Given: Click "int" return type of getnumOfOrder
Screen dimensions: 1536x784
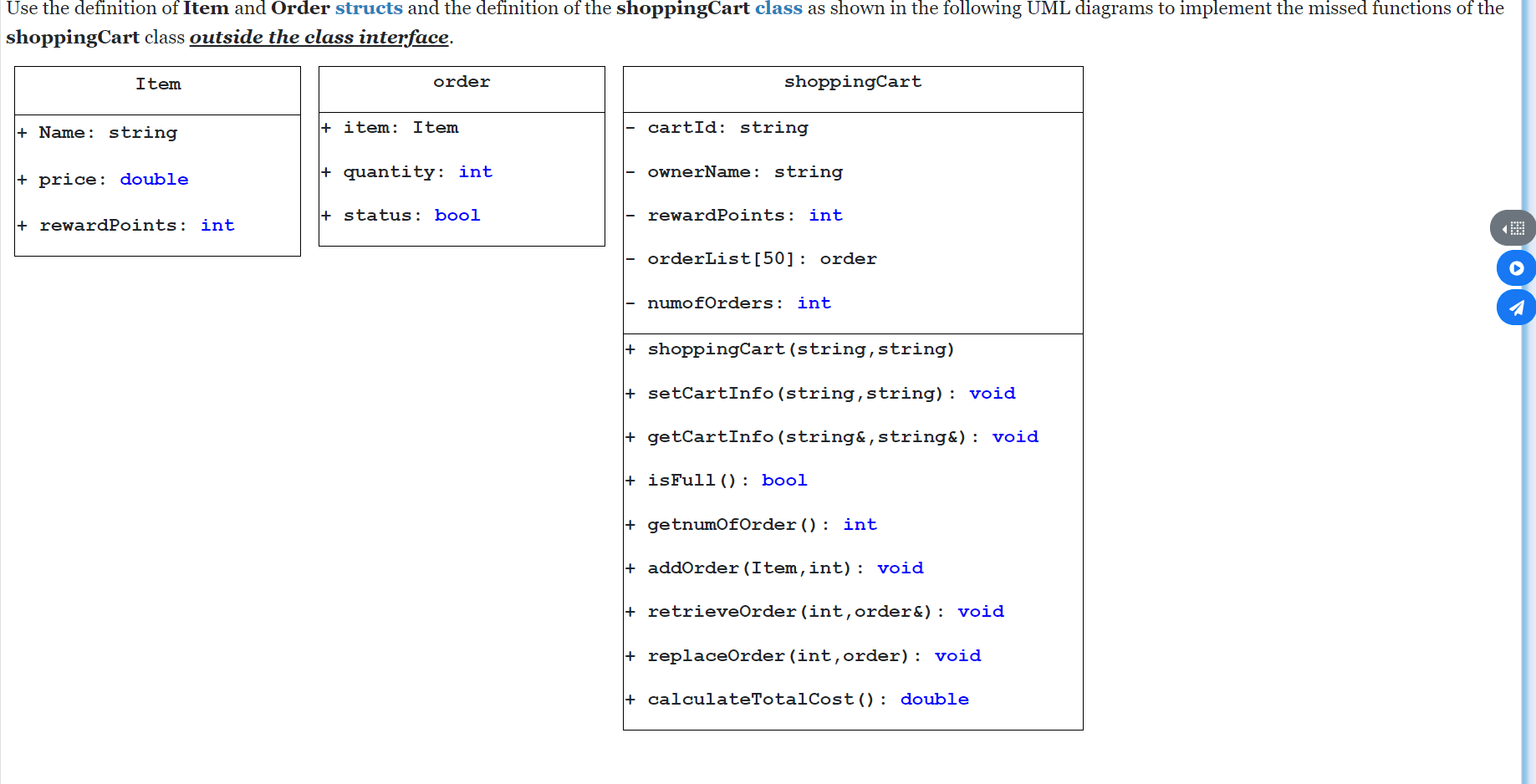Looking at the screenshot, I should pos(860,524).
